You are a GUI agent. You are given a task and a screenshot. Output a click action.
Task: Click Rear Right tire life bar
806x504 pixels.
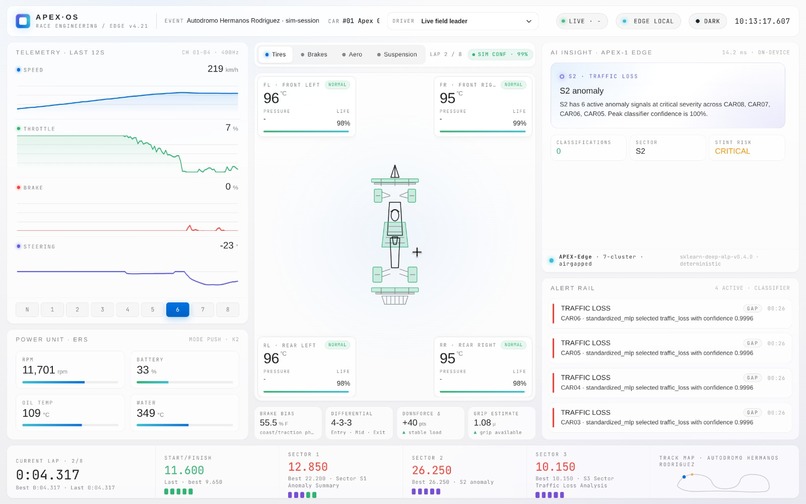point(483,391)
